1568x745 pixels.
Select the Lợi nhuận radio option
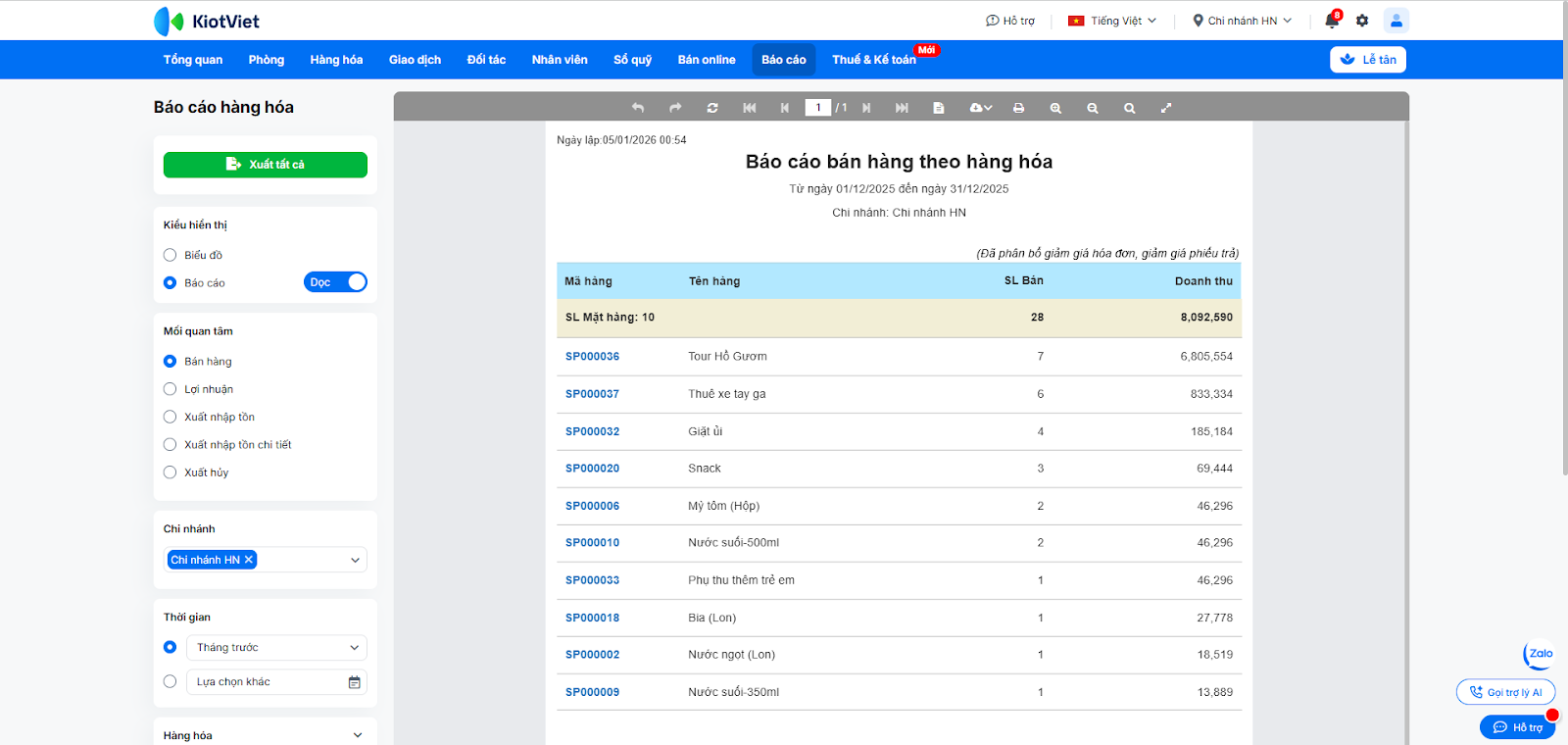[x=171, y=389]
